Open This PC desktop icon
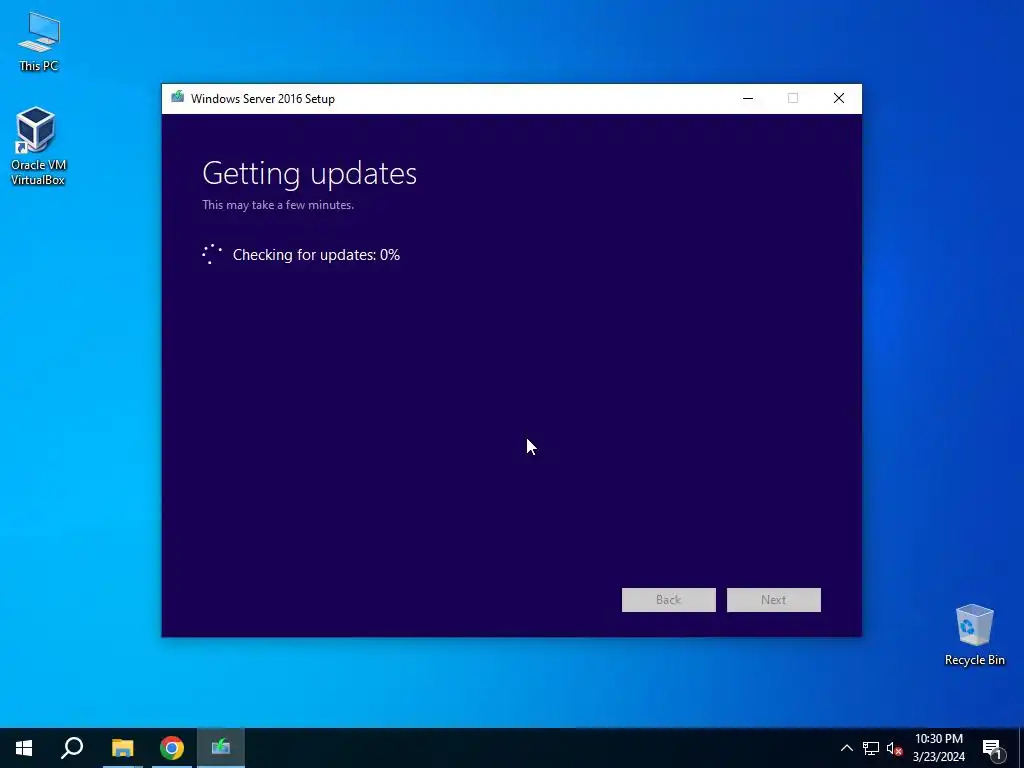This screenshot has height=768, width=1024. 39,40
